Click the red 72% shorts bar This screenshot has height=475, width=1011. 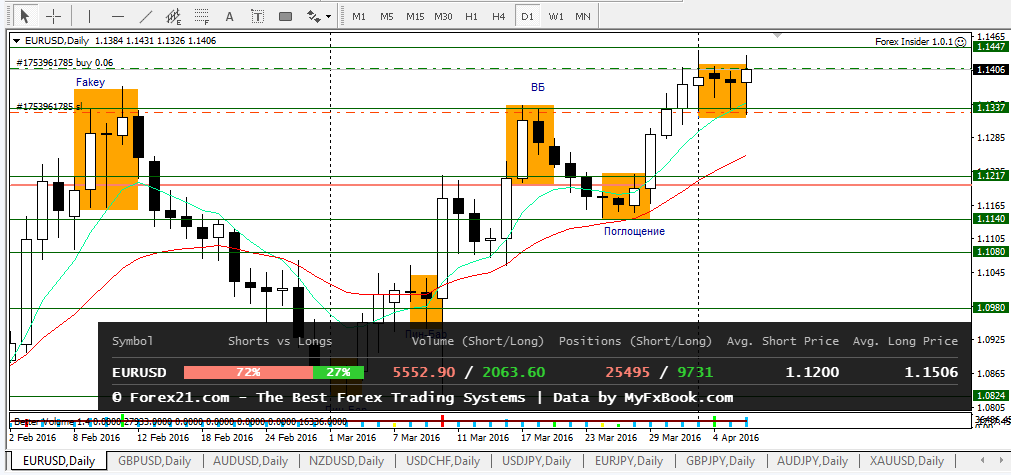[248, 373]
